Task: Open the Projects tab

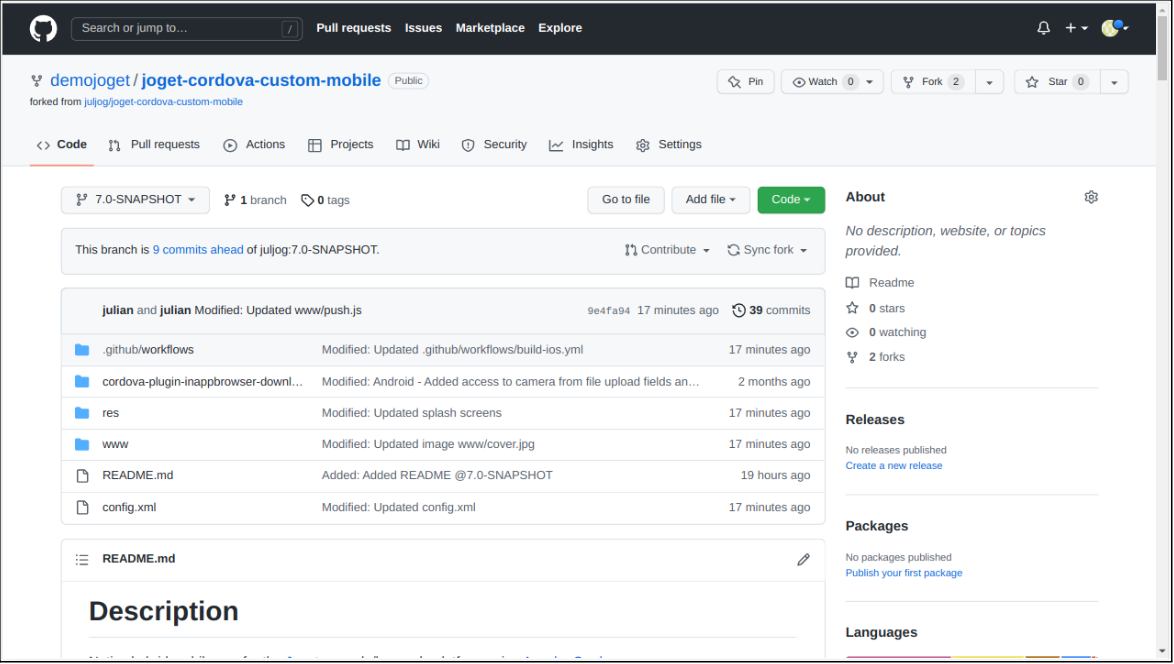Action: point(341,144)
